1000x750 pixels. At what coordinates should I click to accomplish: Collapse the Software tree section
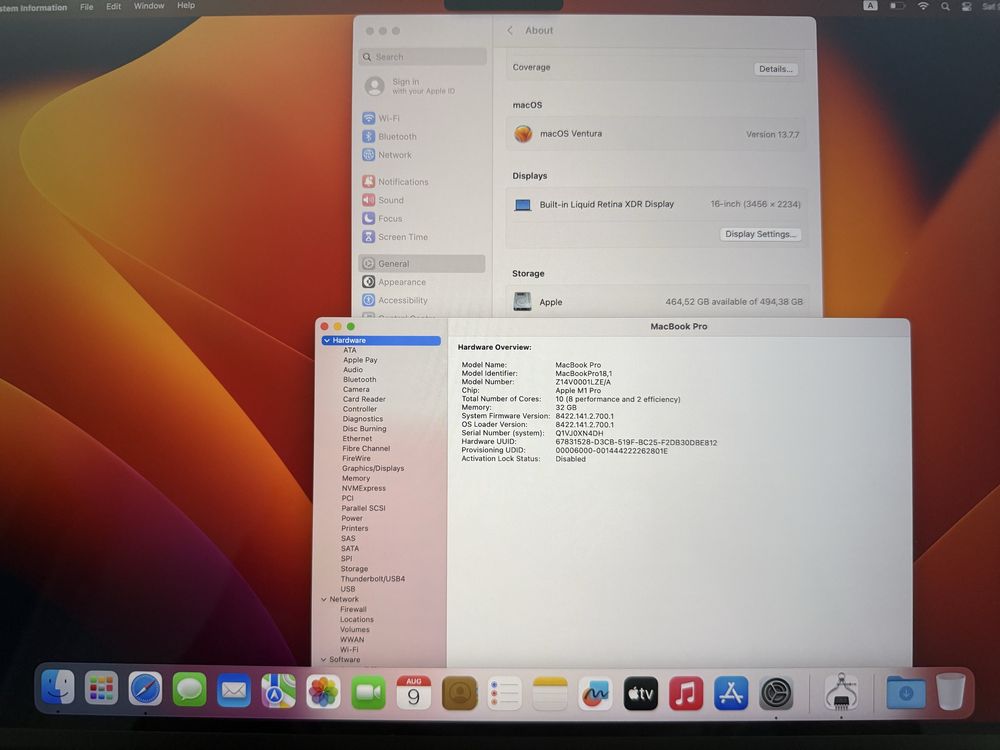pyautogui.click(x=323, y=659)
